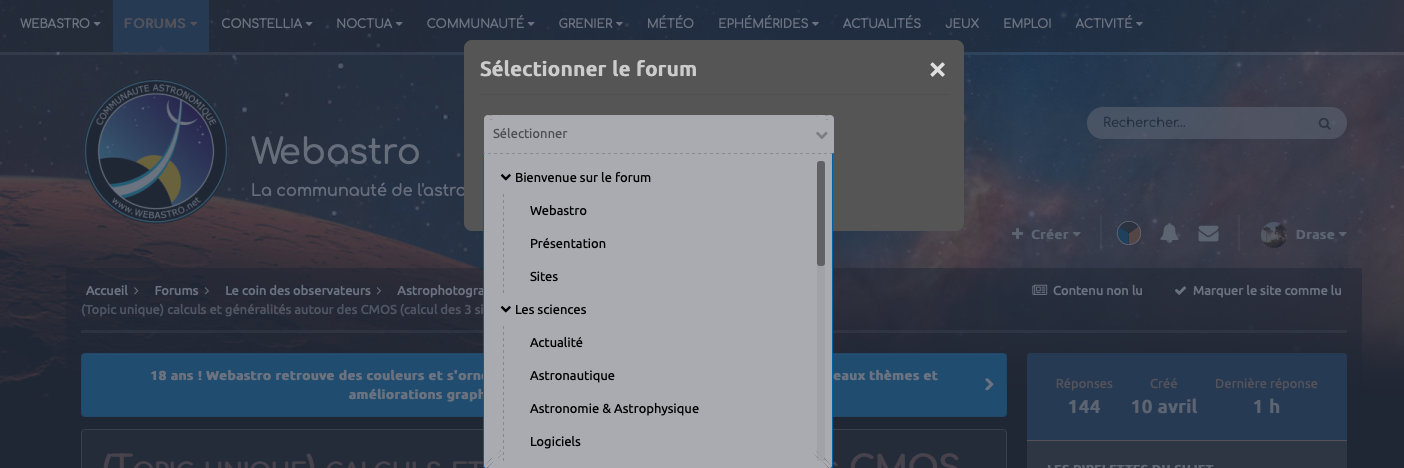Open the Contenu non lu link
Screen dimensions: 1404x468
click(1087, 290)
